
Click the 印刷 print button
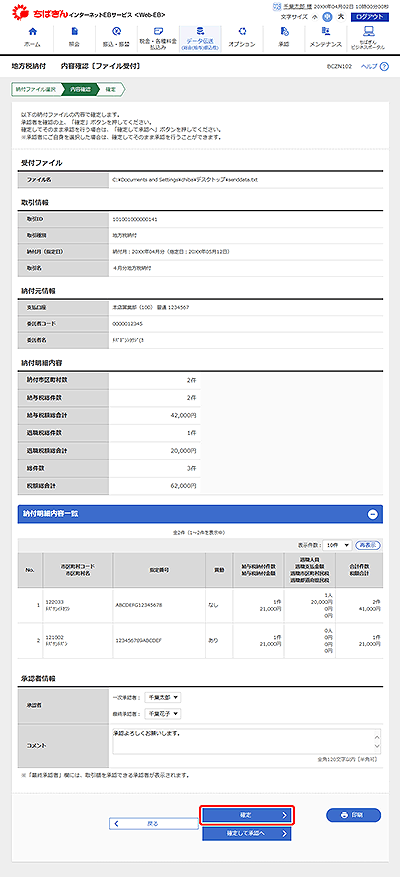pyautogui.click(x=354, y=815)
